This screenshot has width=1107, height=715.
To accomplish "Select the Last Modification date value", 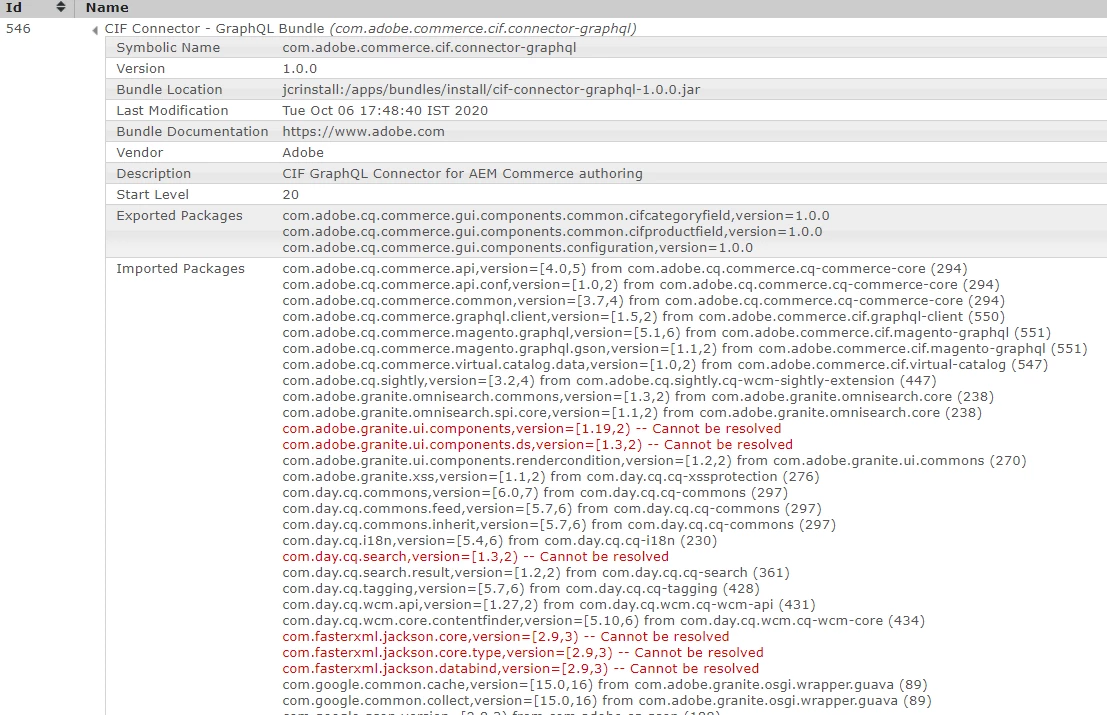I will 385,111.
